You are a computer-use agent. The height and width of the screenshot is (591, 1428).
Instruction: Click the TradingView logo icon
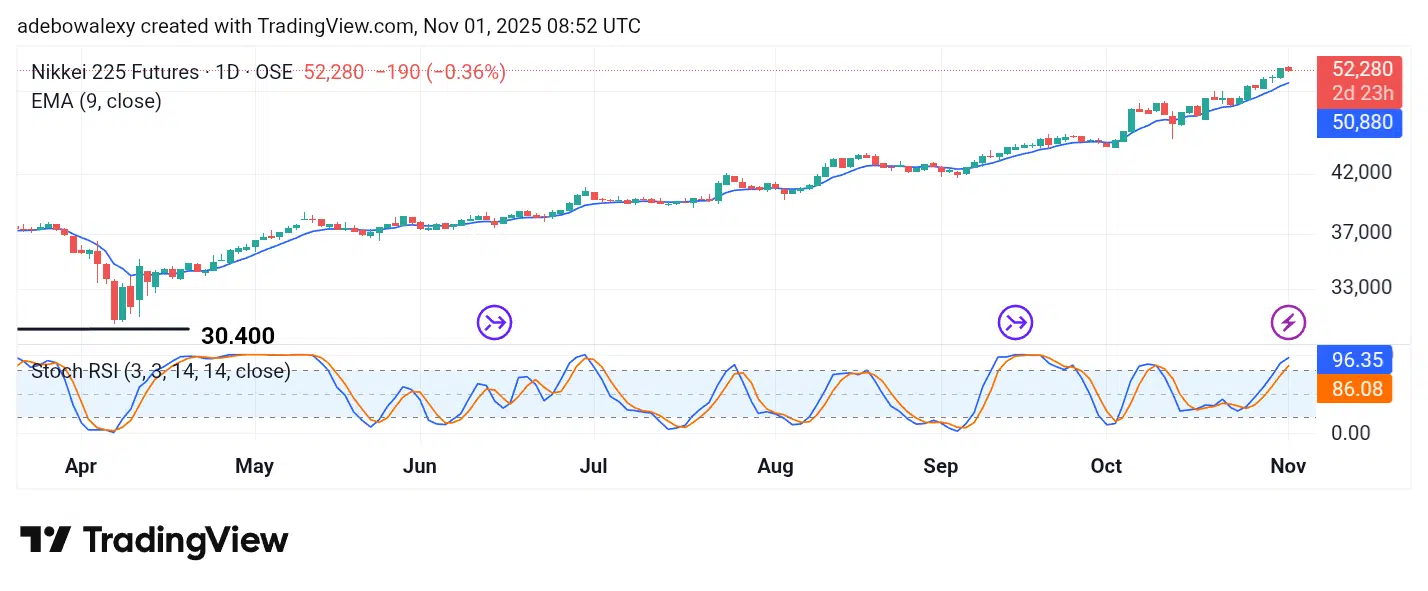point(45,541)
